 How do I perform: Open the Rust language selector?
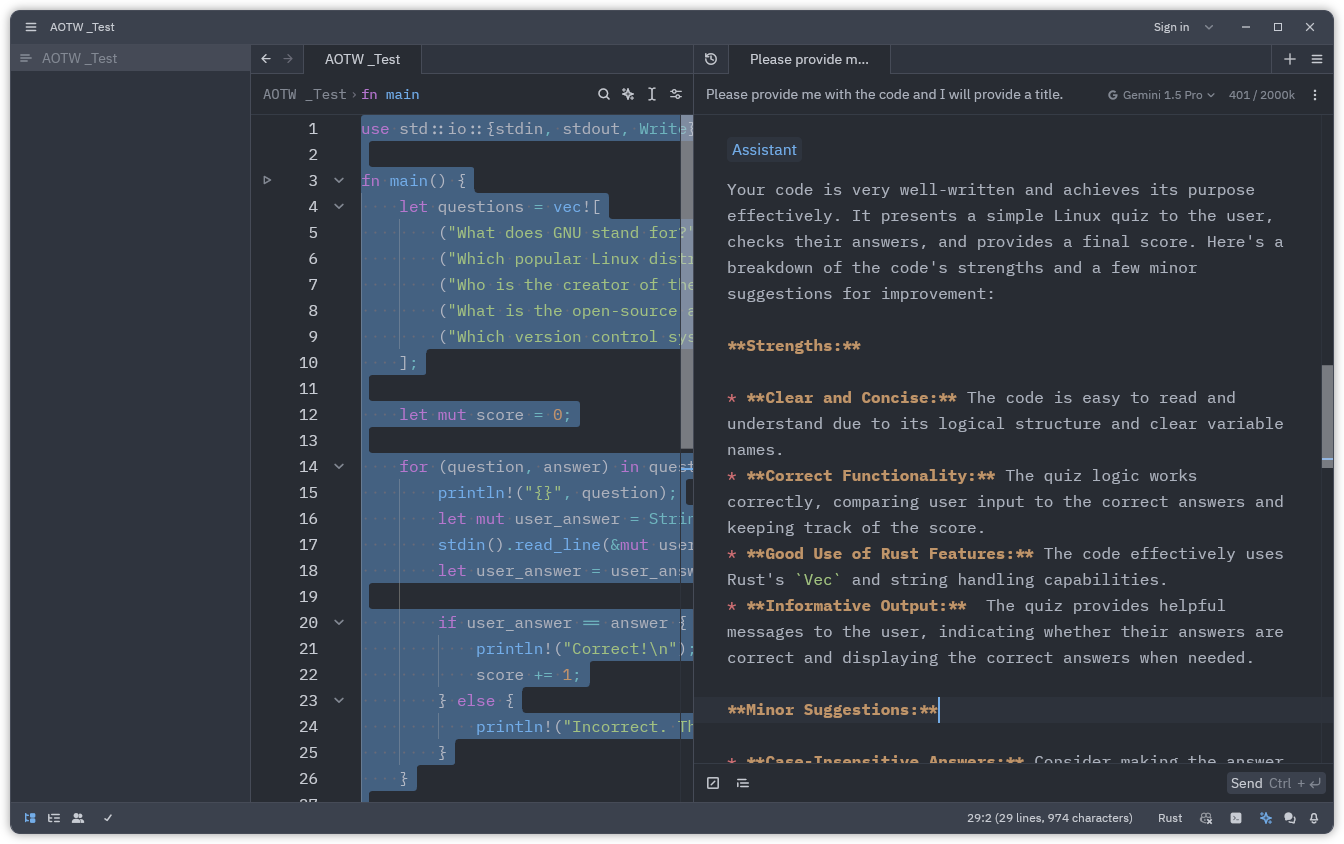[x=1169, y=818]
